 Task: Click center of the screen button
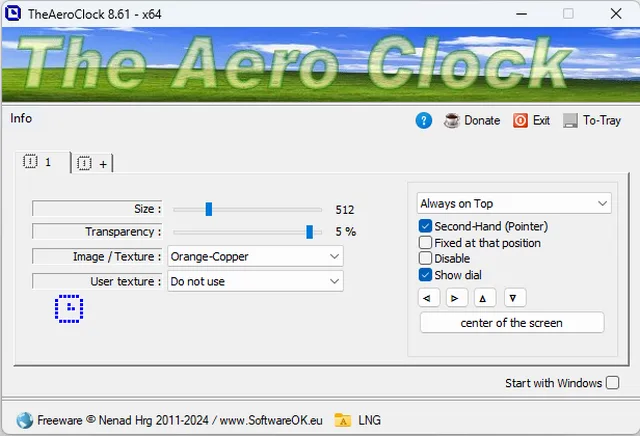pos(512,323)
